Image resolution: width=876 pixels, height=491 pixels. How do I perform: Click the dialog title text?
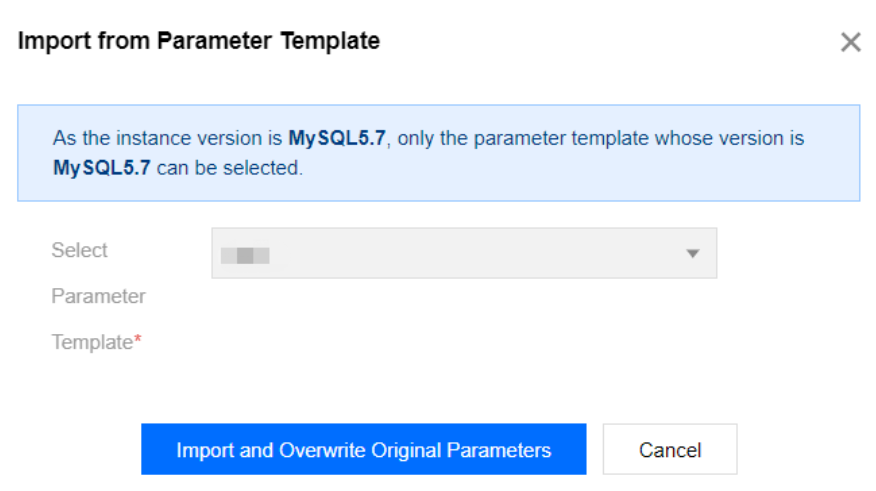pos(198,41)
